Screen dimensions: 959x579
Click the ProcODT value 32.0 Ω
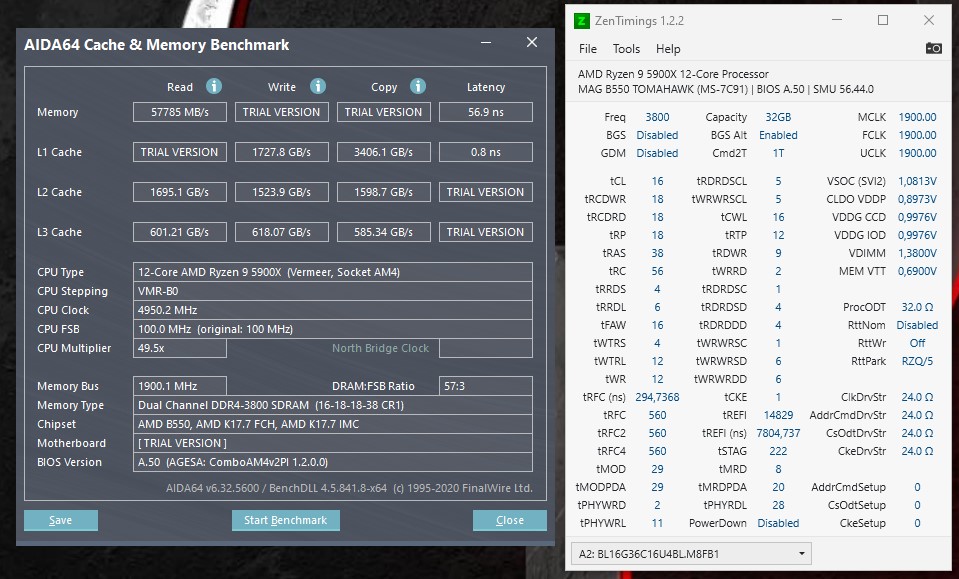pyautogui.click(x=917, y=307)
